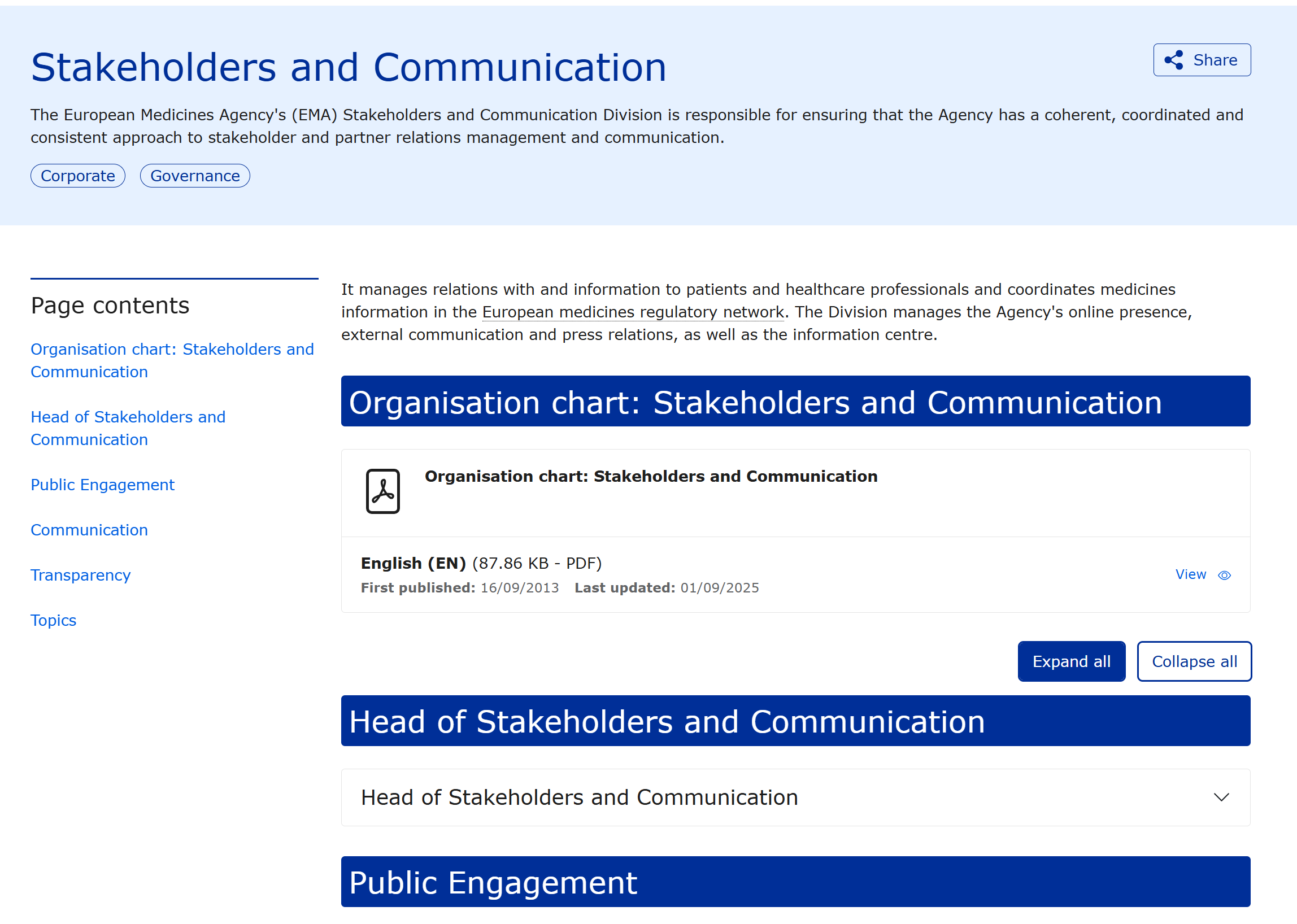Screen dimensions: 1297x924
Task: Click the chevron arrow on the accordion
Action: [1221, 797]
